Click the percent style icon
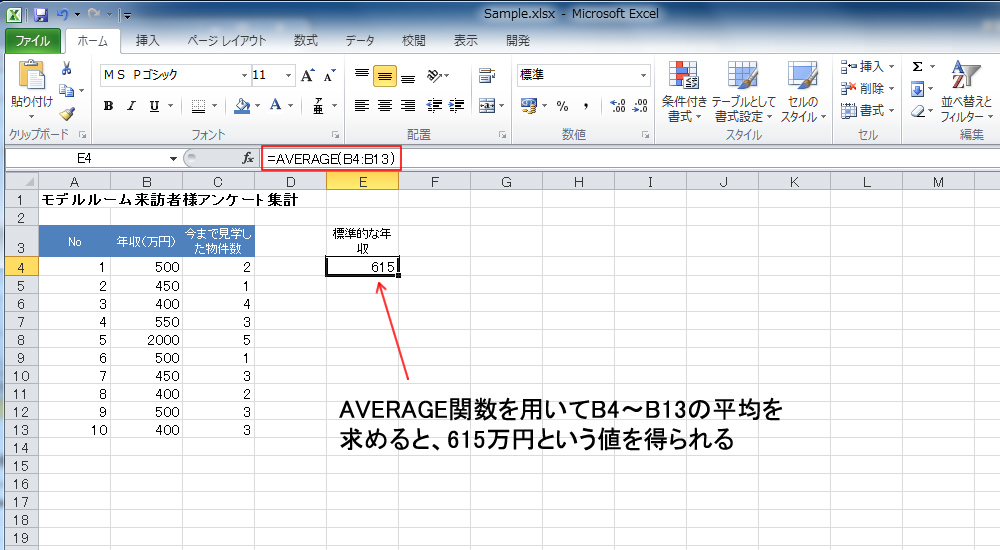This screenshot has width=1000, height=550. click(x=562, y=106)
